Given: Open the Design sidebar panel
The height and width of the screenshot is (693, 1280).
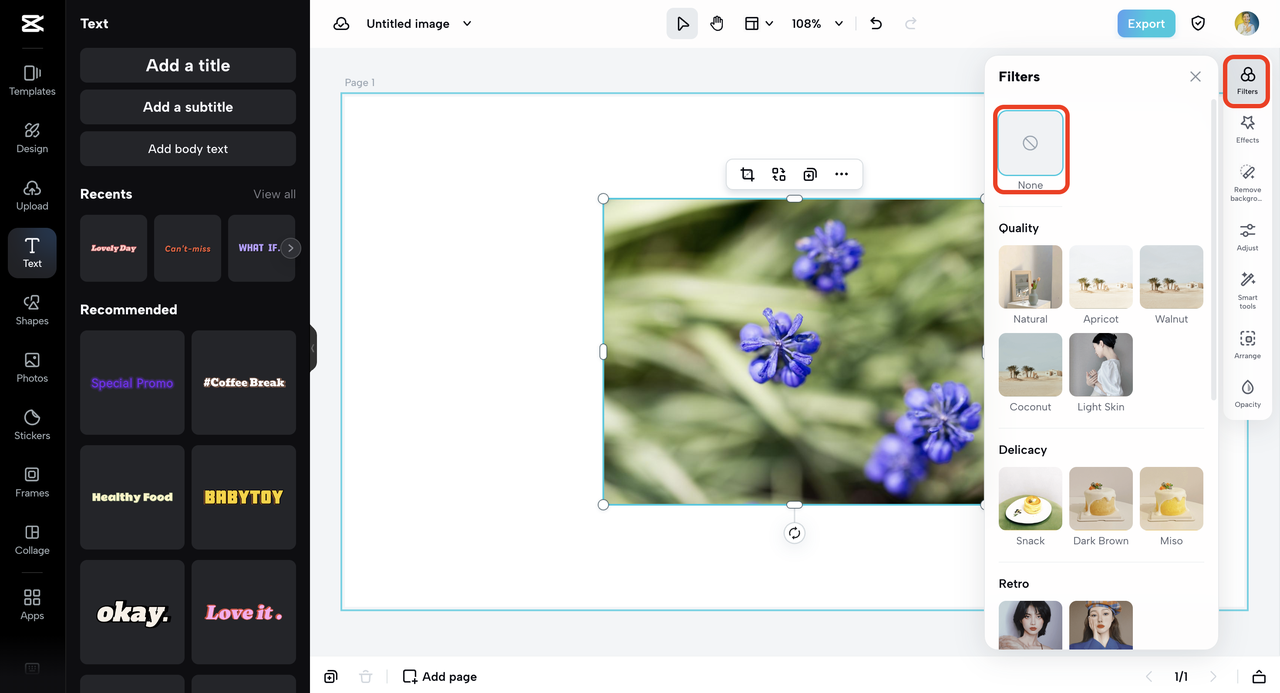Looking at the screenshot, I should tap(32, 138).
